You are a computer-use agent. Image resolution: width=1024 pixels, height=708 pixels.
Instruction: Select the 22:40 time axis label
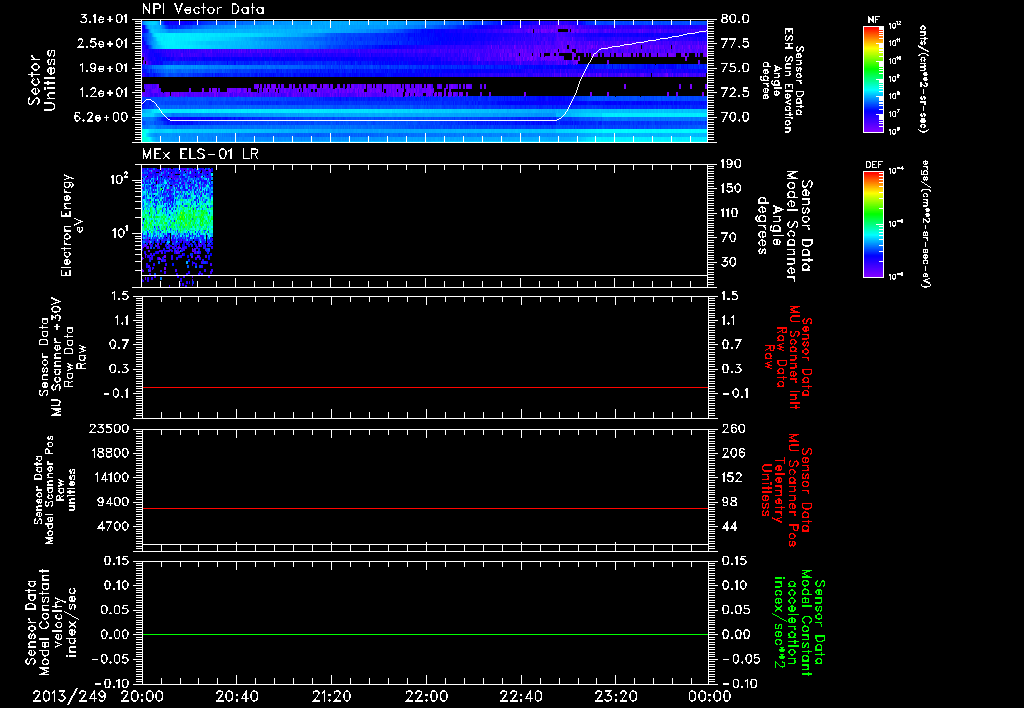coord(520,695)
